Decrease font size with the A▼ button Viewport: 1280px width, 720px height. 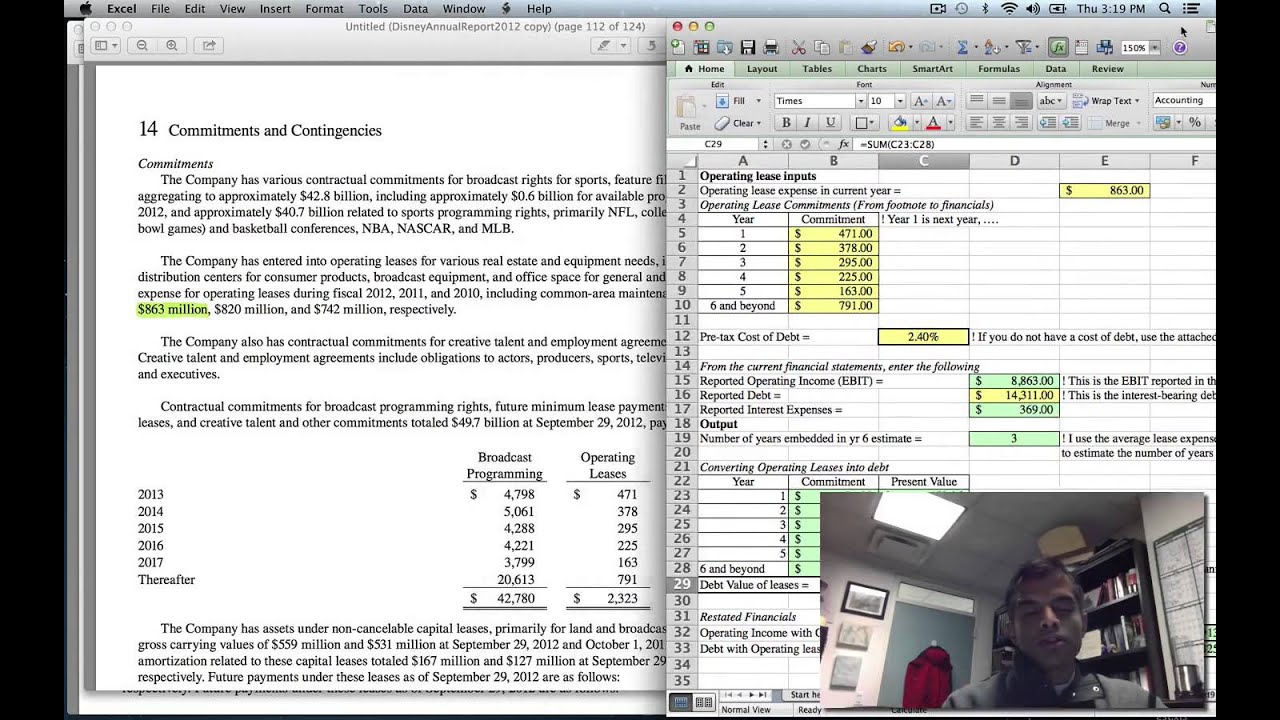point(943,101)
